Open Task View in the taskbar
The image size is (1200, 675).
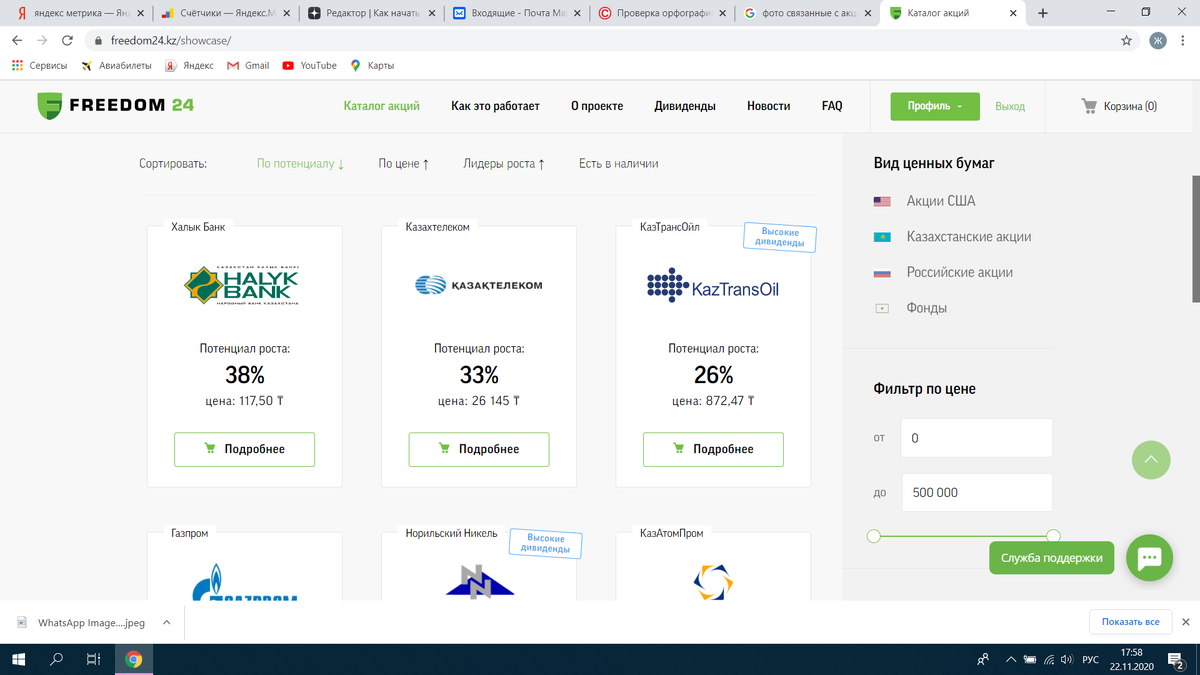point(93,659)
